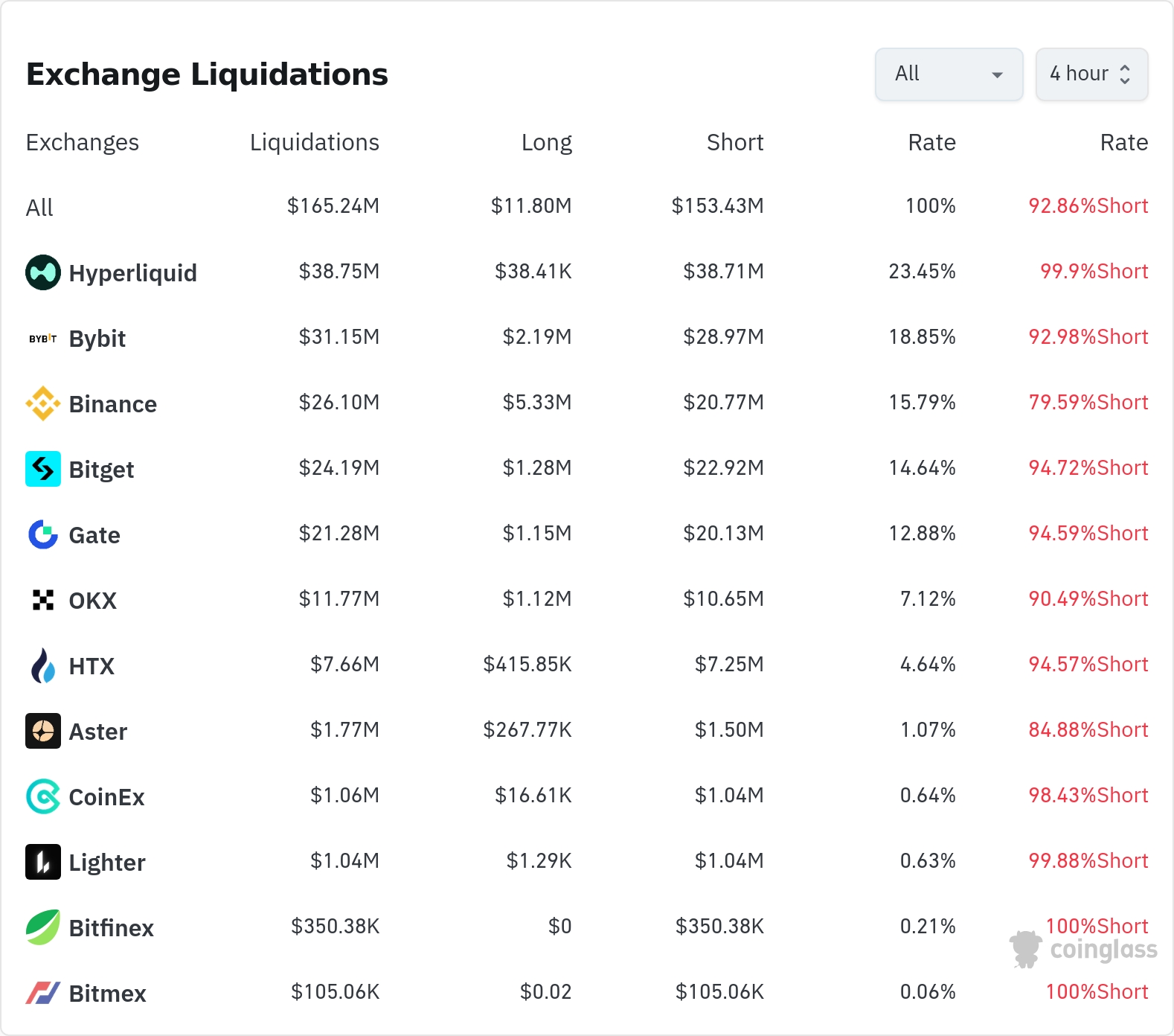Image resolution: width=1174 pixels, height=1036 pixels.
Task: Sort by the Long column header
Action: (x=546, y=142)
